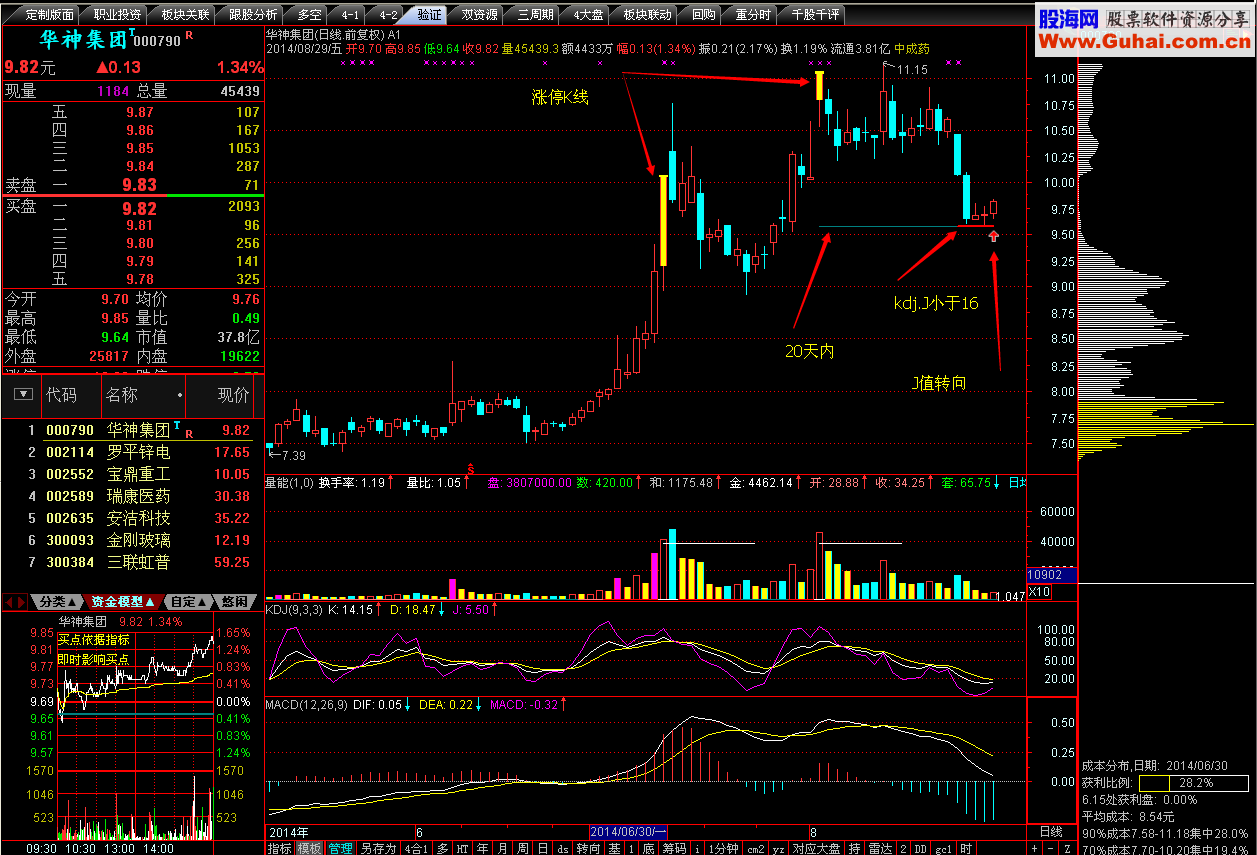This screenshot has height=855, width=1257.
Task: Click the 日线 period label at bottom right
Action: 1051,832
